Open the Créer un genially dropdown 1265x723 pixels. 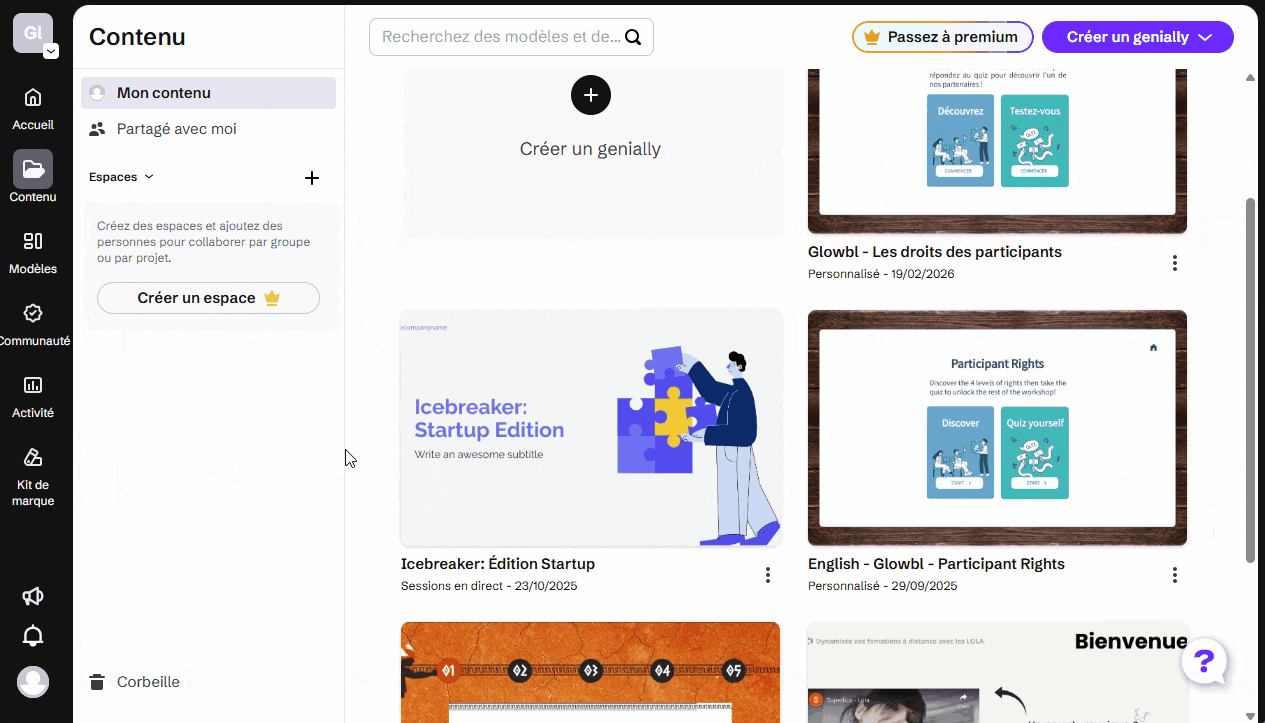(1138, 37)
